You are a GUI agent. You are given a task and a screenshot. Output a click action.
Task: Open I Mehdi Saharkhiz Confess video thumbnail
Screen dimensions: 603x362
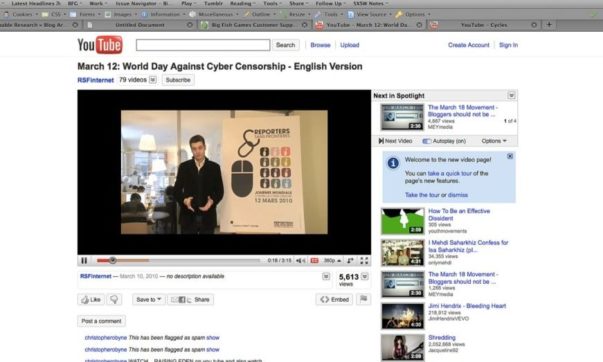click(x=402, y=253)
